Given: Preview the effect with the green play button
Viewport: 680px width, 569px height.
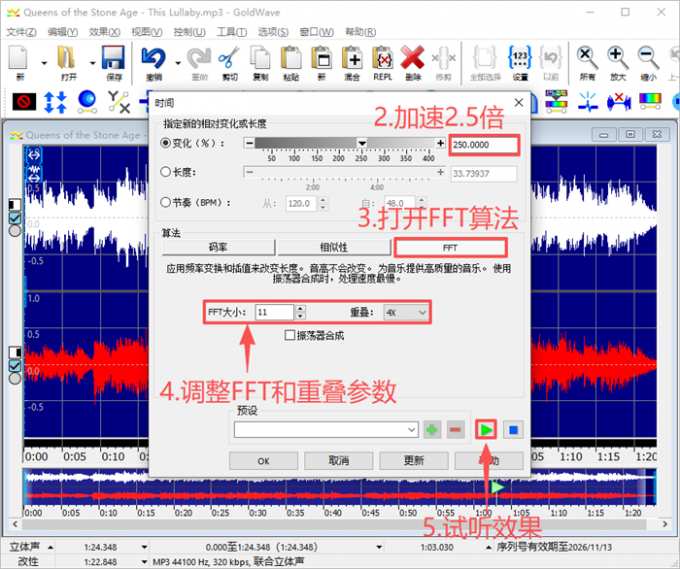Looking at the screenshot, I should tap(486, 430).
